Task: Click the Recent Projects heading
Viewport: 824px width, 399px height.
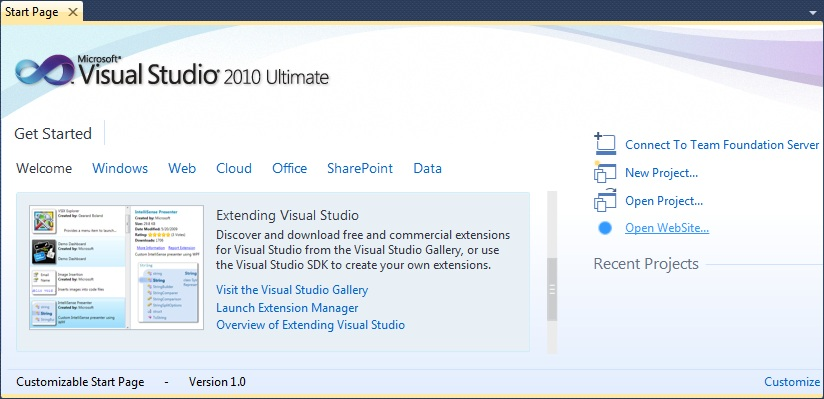Action: 646,263
